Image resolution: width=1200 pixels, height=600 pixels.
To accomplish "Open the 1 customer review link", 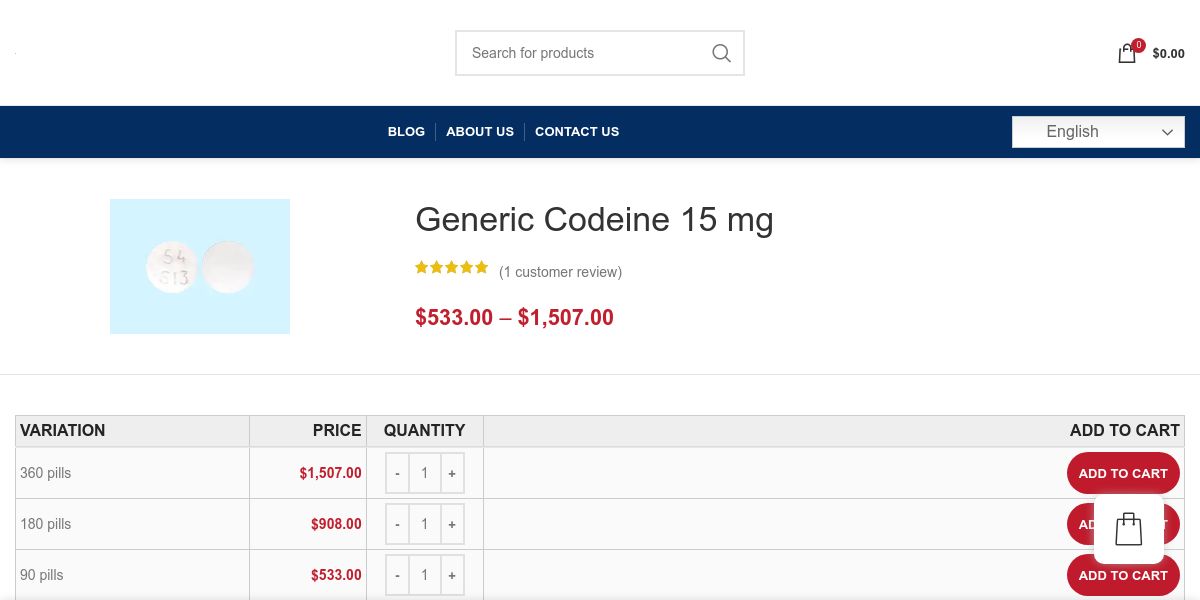I will tap(560, 272).
